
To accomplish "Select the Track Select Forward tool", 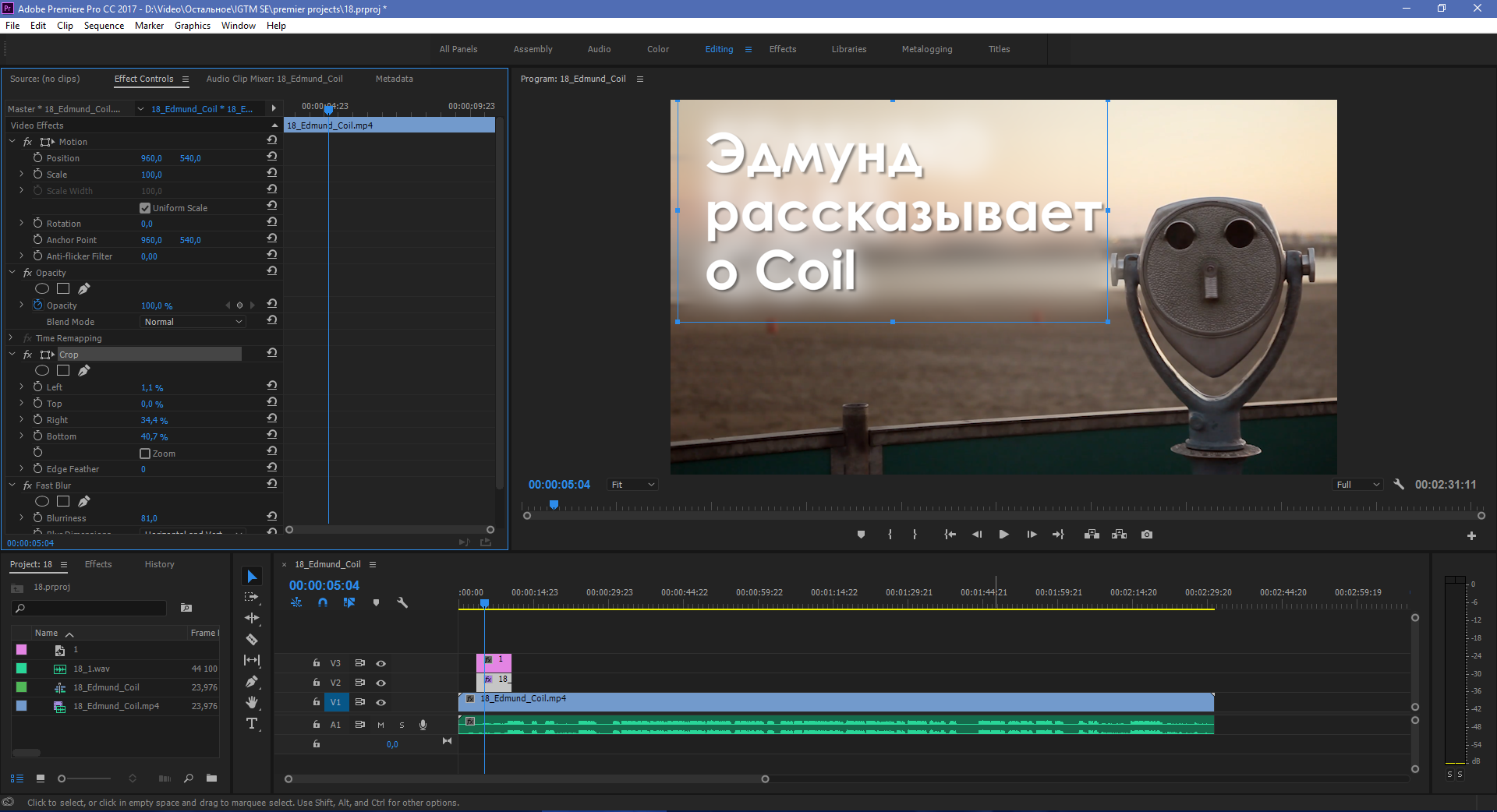I will pos(251,597).
